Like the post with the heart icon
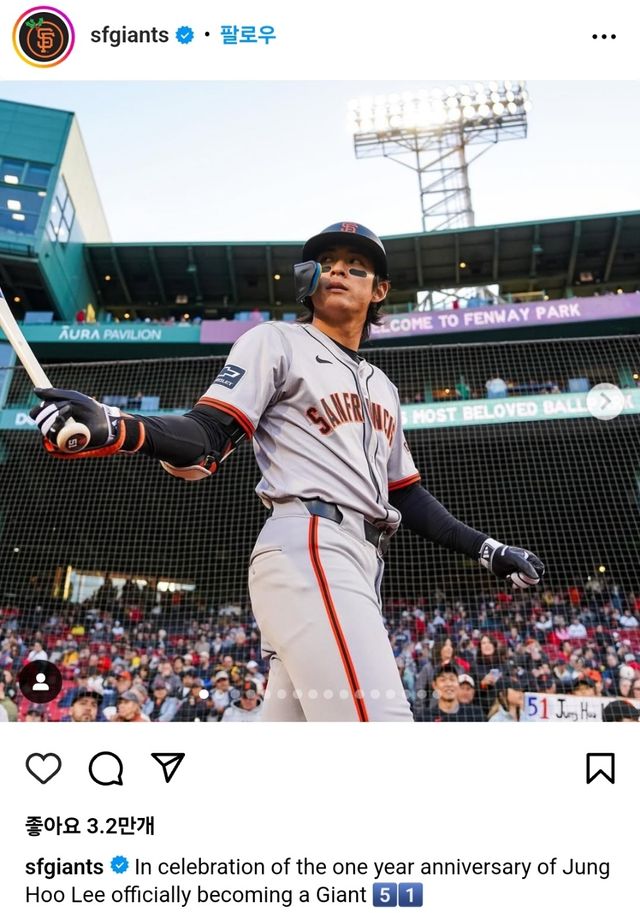 click(x=44, y=768)
